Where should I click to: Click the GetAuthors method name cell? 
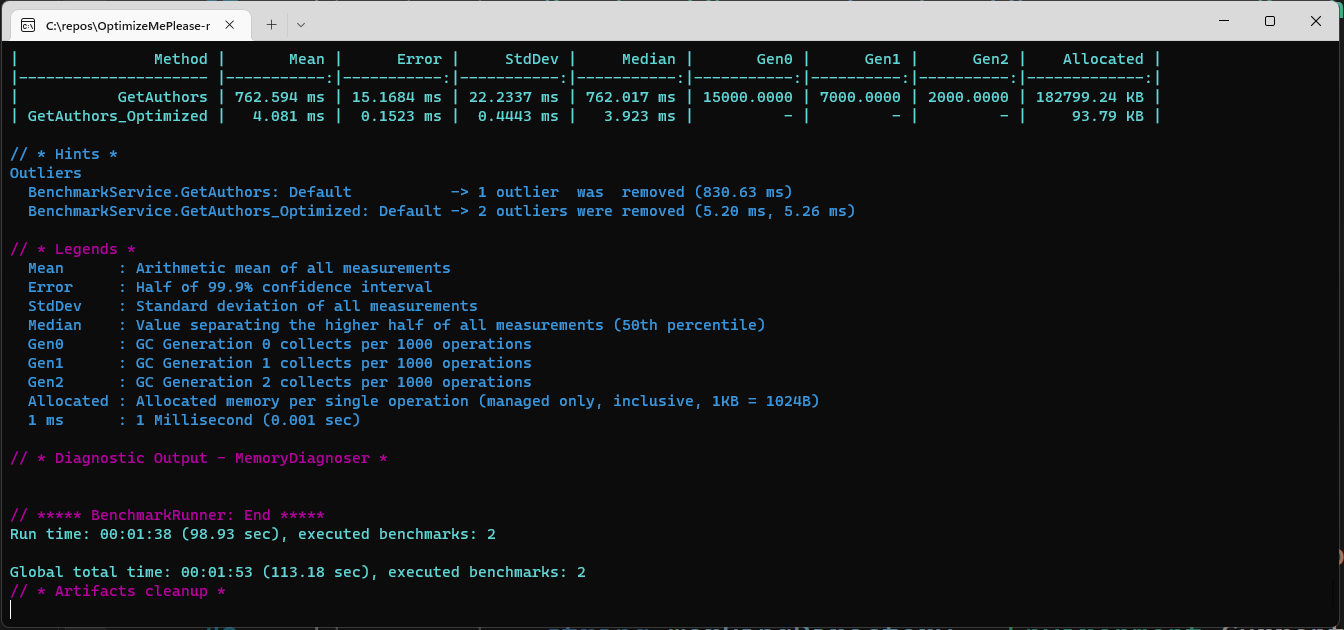[163, 97]
